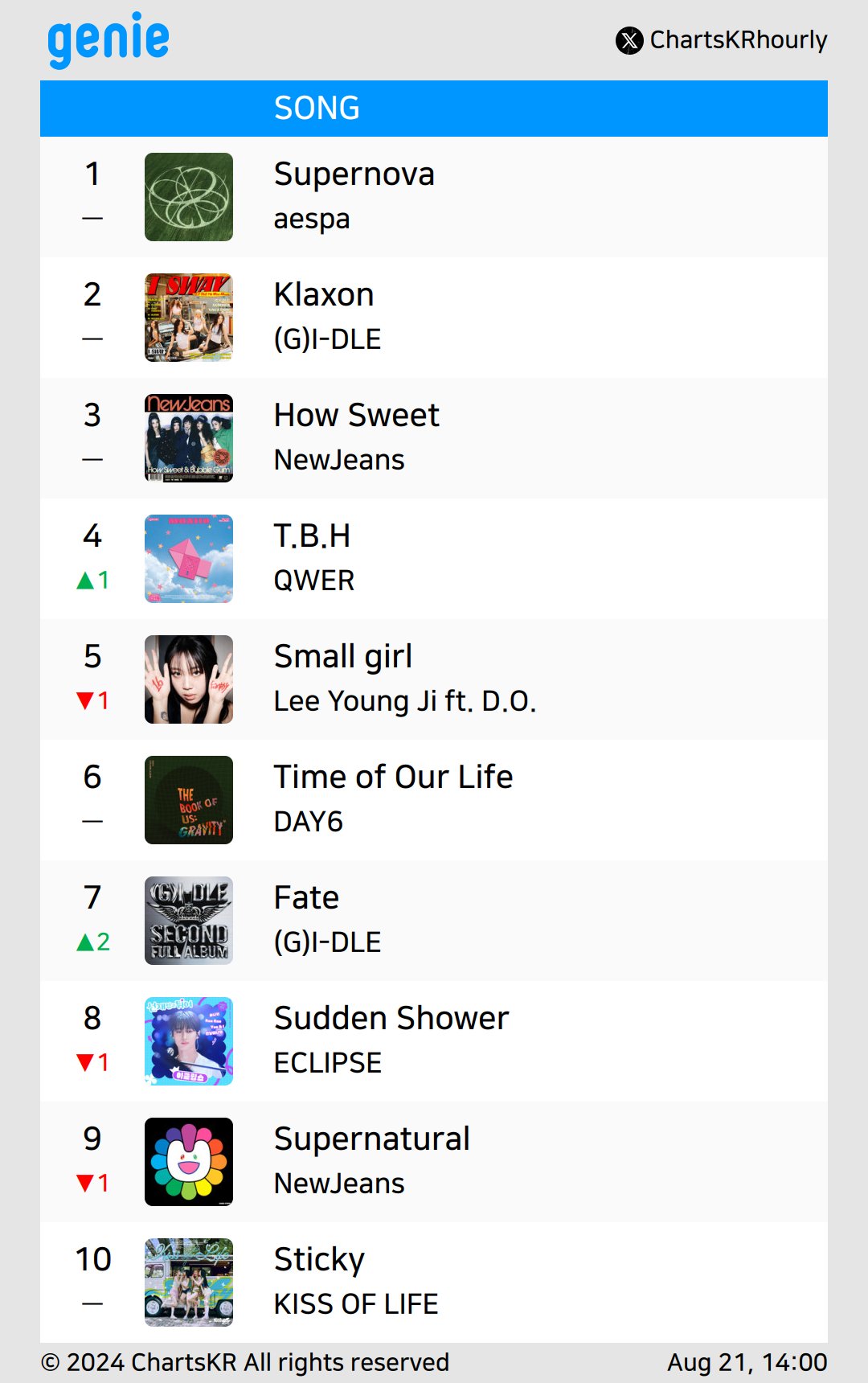Click the Supernatural rainbow flower cover
868x1383 pixels.
189,1162
